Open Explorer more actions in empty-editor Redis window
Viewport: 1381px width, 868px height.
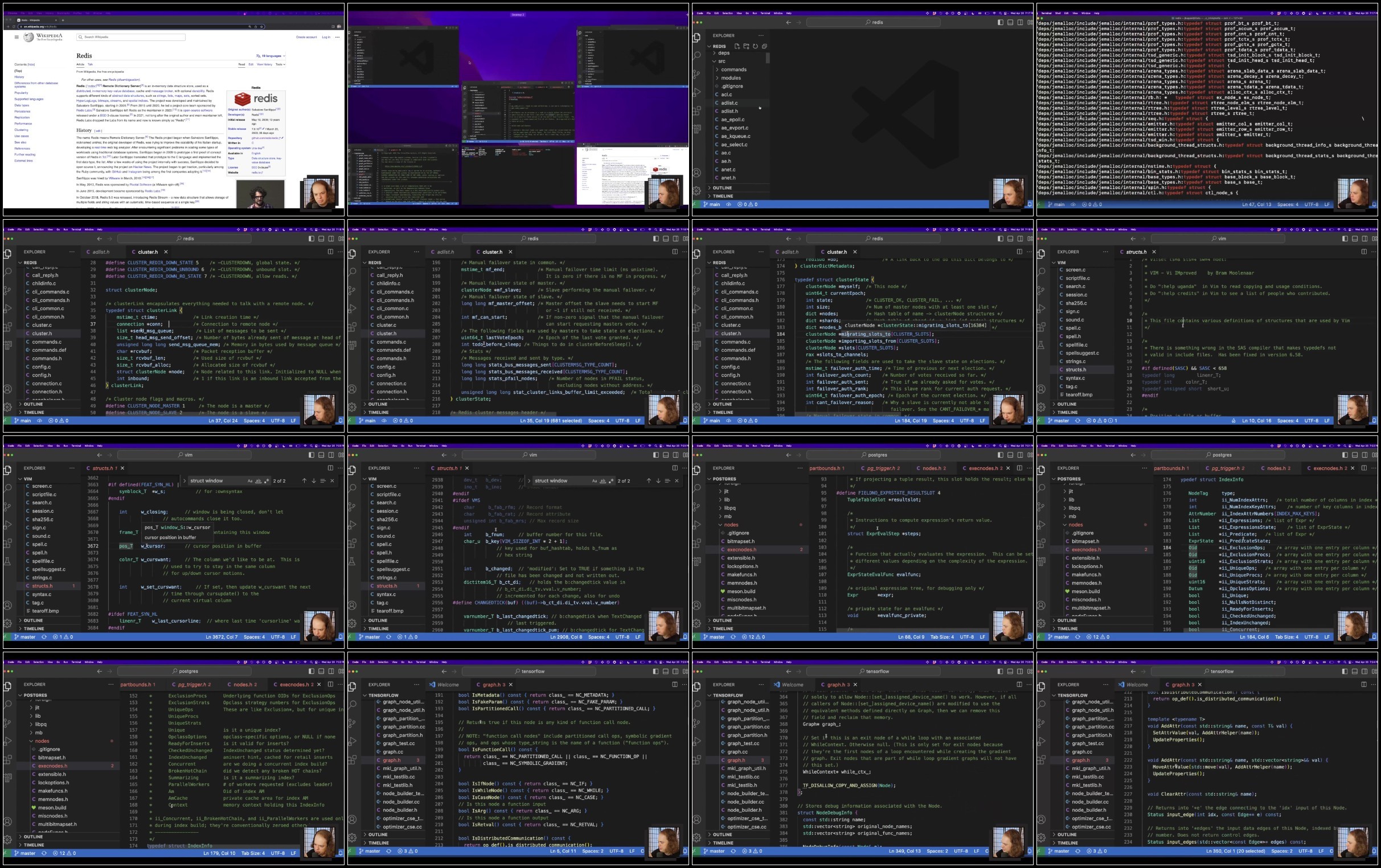(x=761, y=35)
